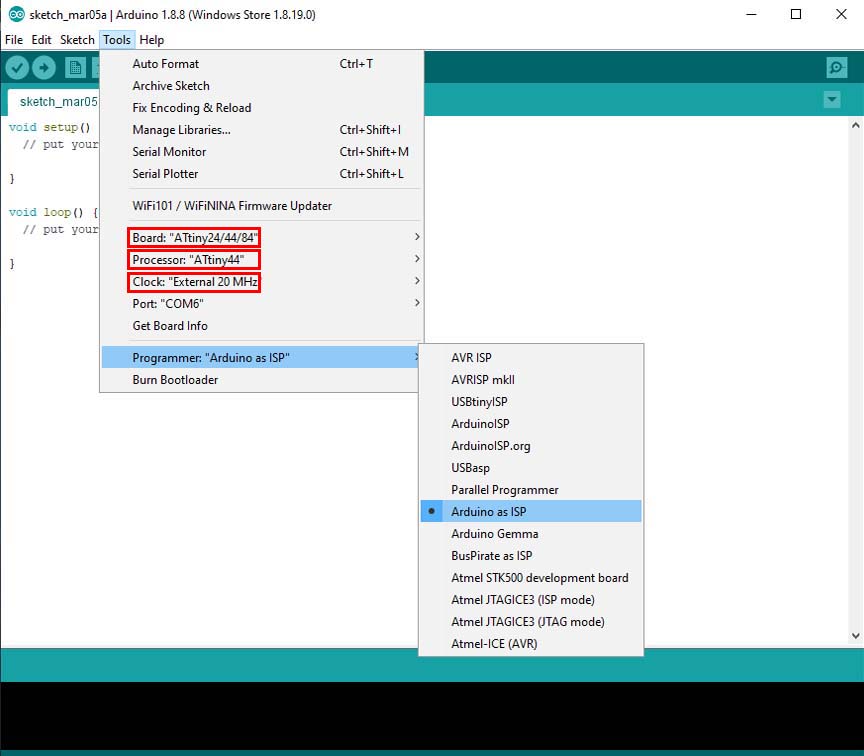Image resolution: width=864 pixels, height=756 pixels.
Task: Select Fix Encoding & Reload
Action: 262,108
